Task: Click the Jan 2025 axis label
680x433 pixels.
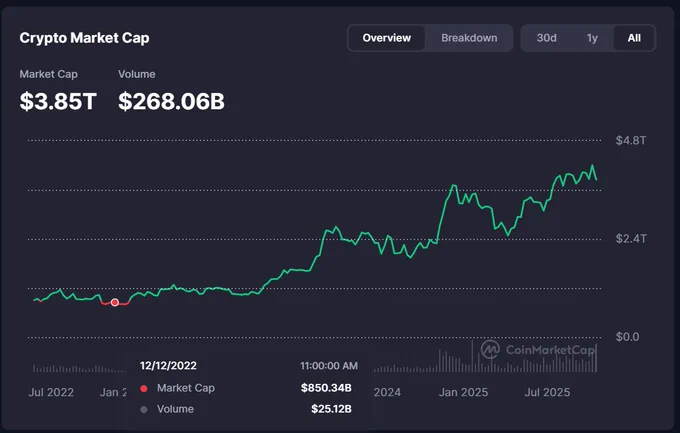Action: click(x=463, y=392)
